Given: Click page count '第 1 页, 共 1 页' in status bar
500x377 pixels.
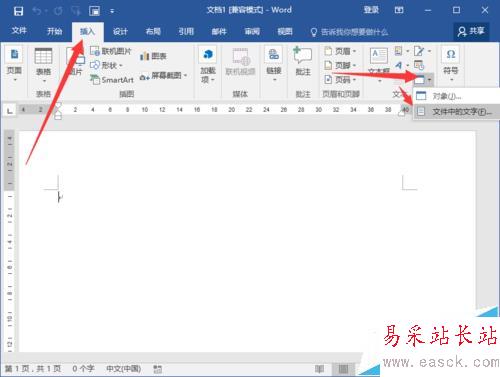Looking at the screenshot, I should coord(33,369).
